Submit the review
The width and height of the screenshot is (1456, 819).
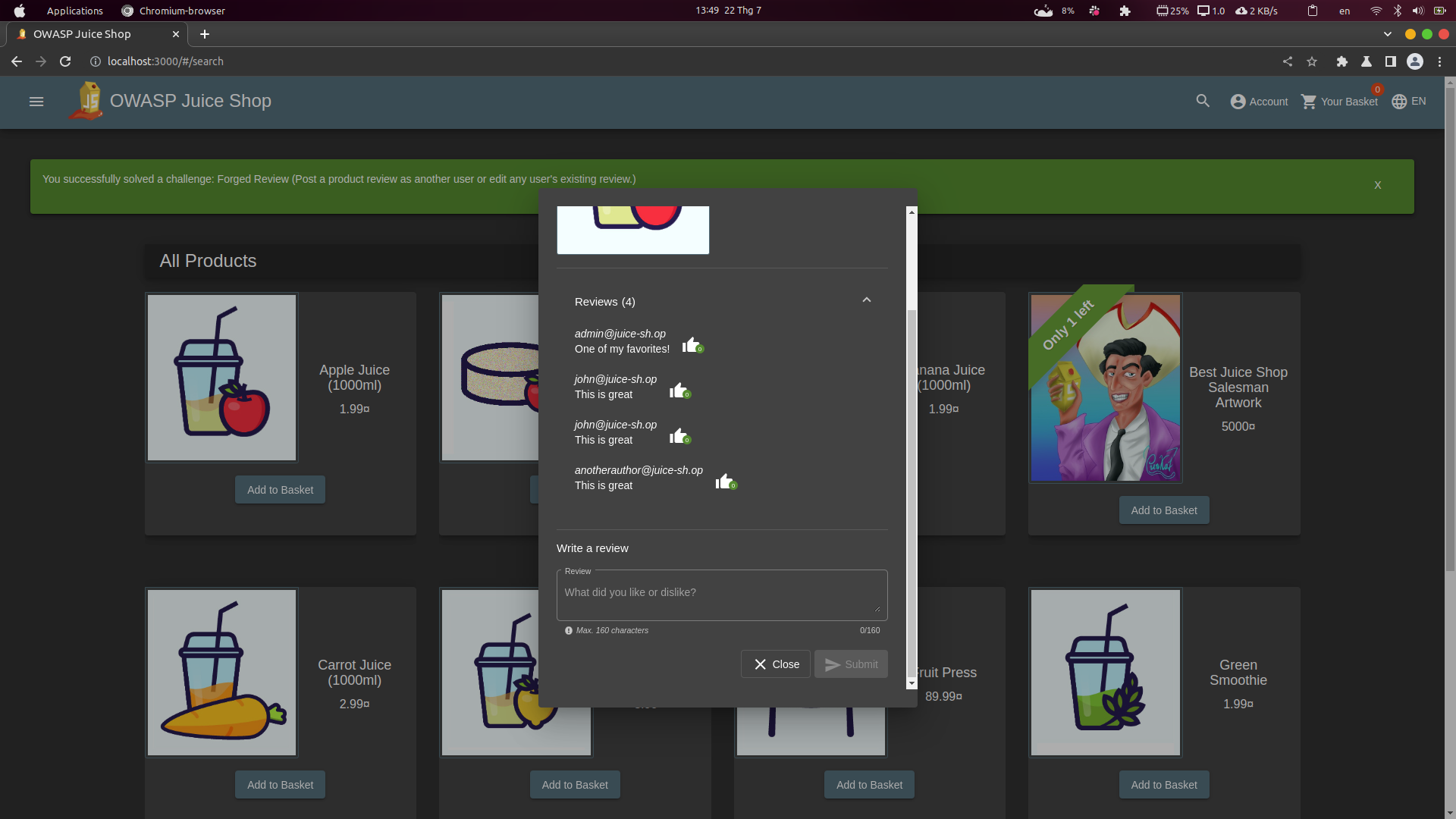tap(851, 664)
